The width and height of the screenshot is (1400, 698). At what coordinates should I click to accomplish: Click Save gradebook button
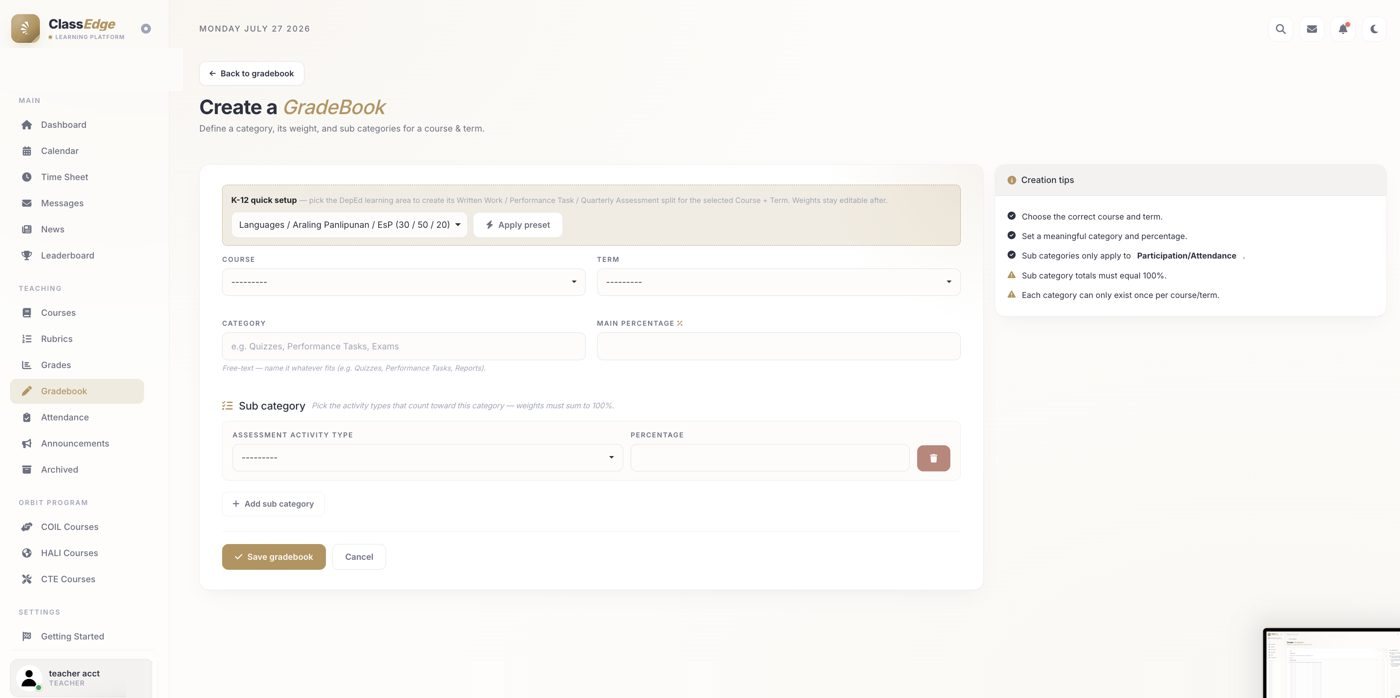274,557
